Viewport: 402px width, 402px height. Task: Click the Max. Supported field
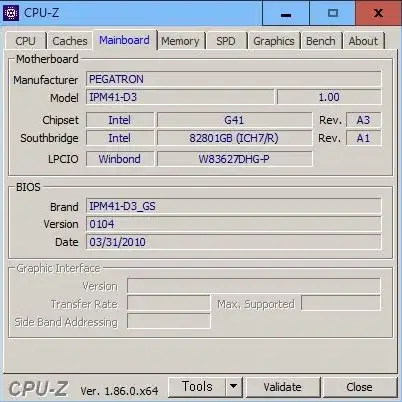click(341, 303)
